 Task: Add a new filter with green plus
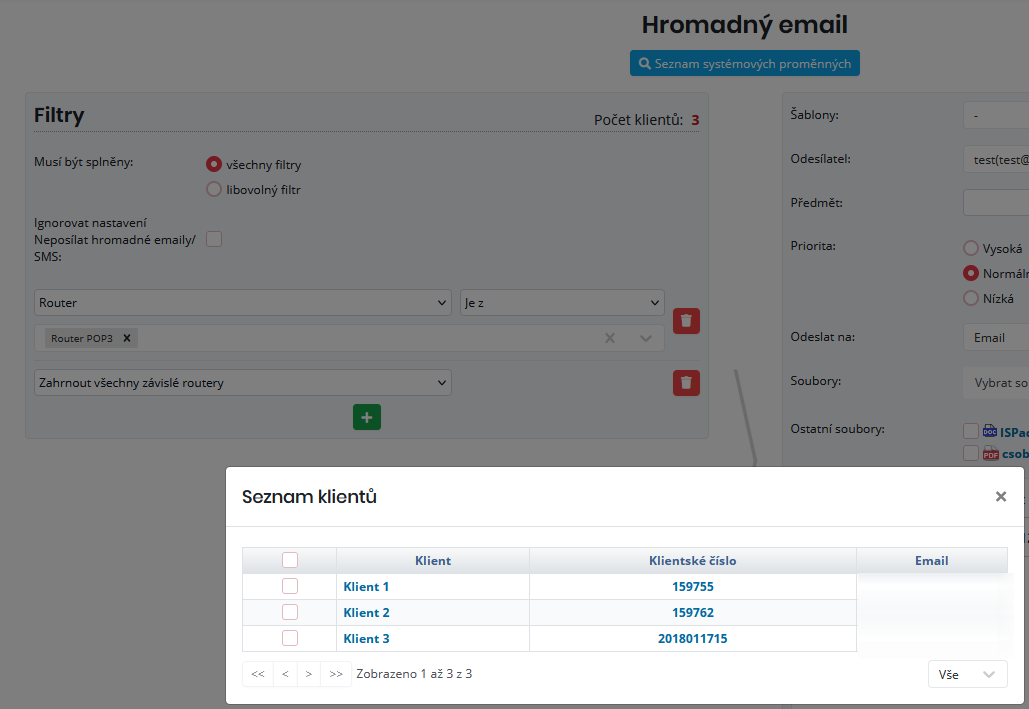coord(367,417)
